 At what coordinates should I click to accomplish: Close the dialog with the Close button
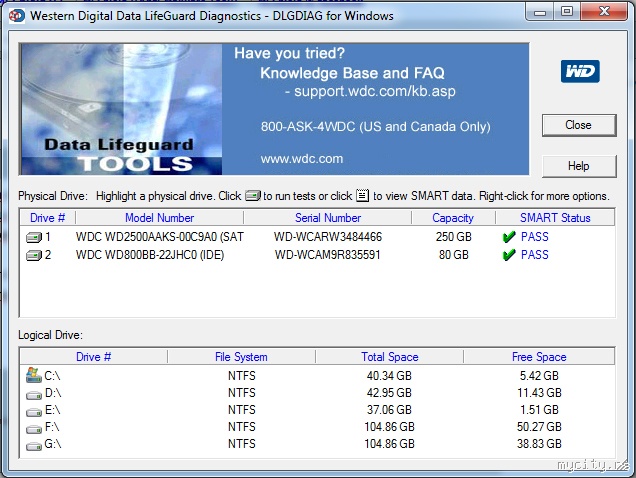(x=579, y=125)
